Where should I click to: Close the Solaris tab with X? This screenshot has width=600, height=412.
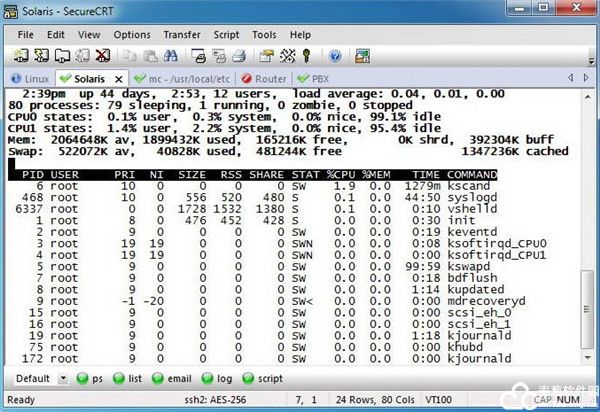click(119, 79)
